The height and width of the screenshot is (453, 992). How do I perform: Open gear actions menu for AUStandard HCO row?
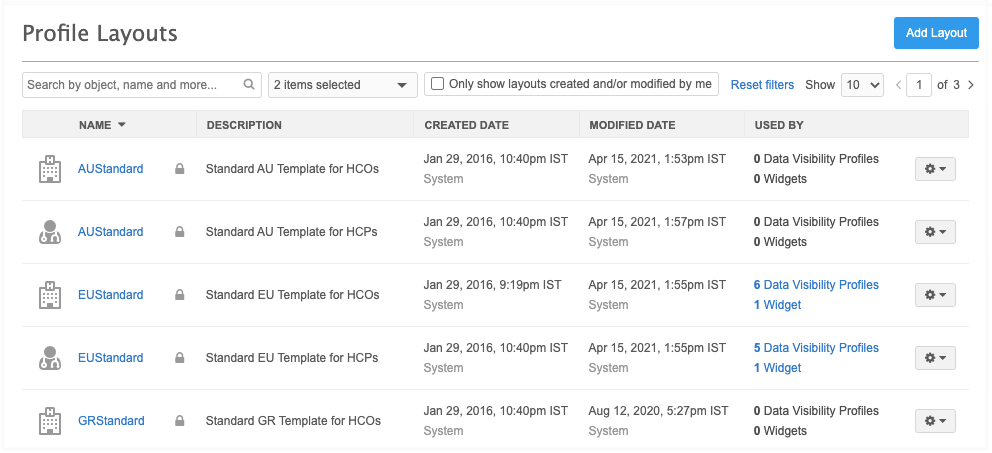pyautogui.click(x=935, y=170)
